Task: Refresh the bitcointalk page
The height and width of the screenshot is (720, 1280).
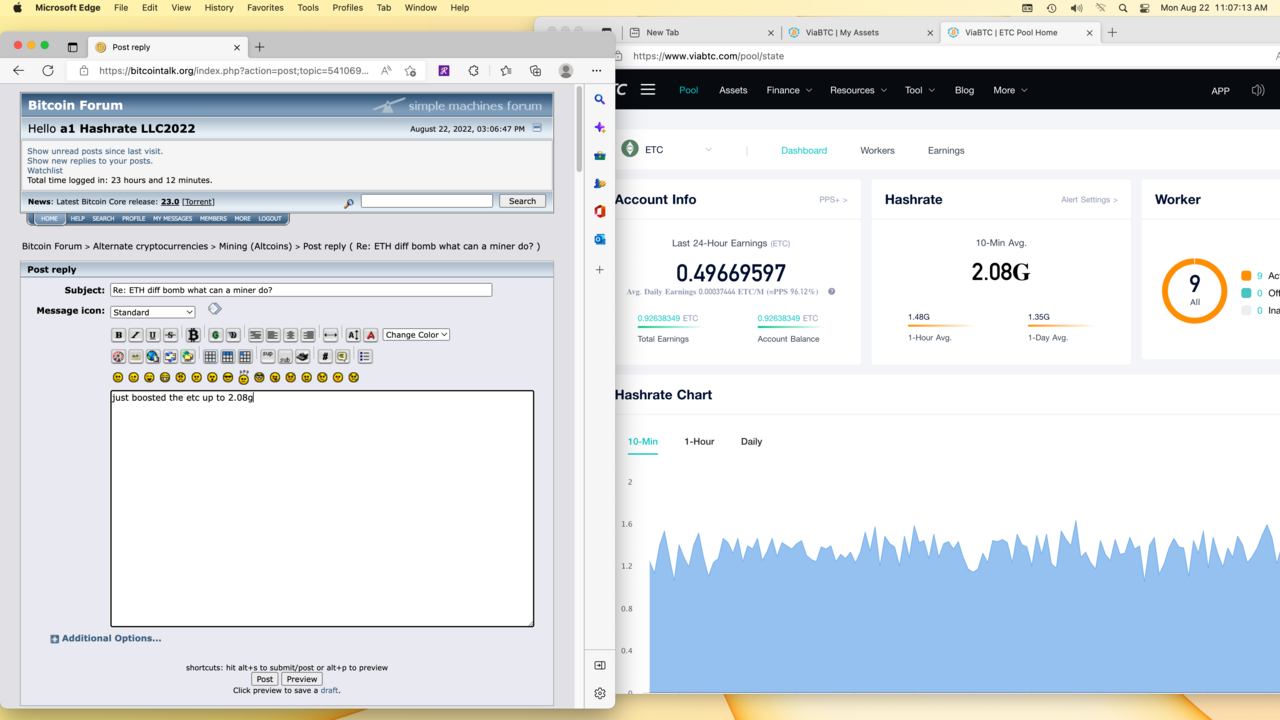Action: tap(47, 71)
